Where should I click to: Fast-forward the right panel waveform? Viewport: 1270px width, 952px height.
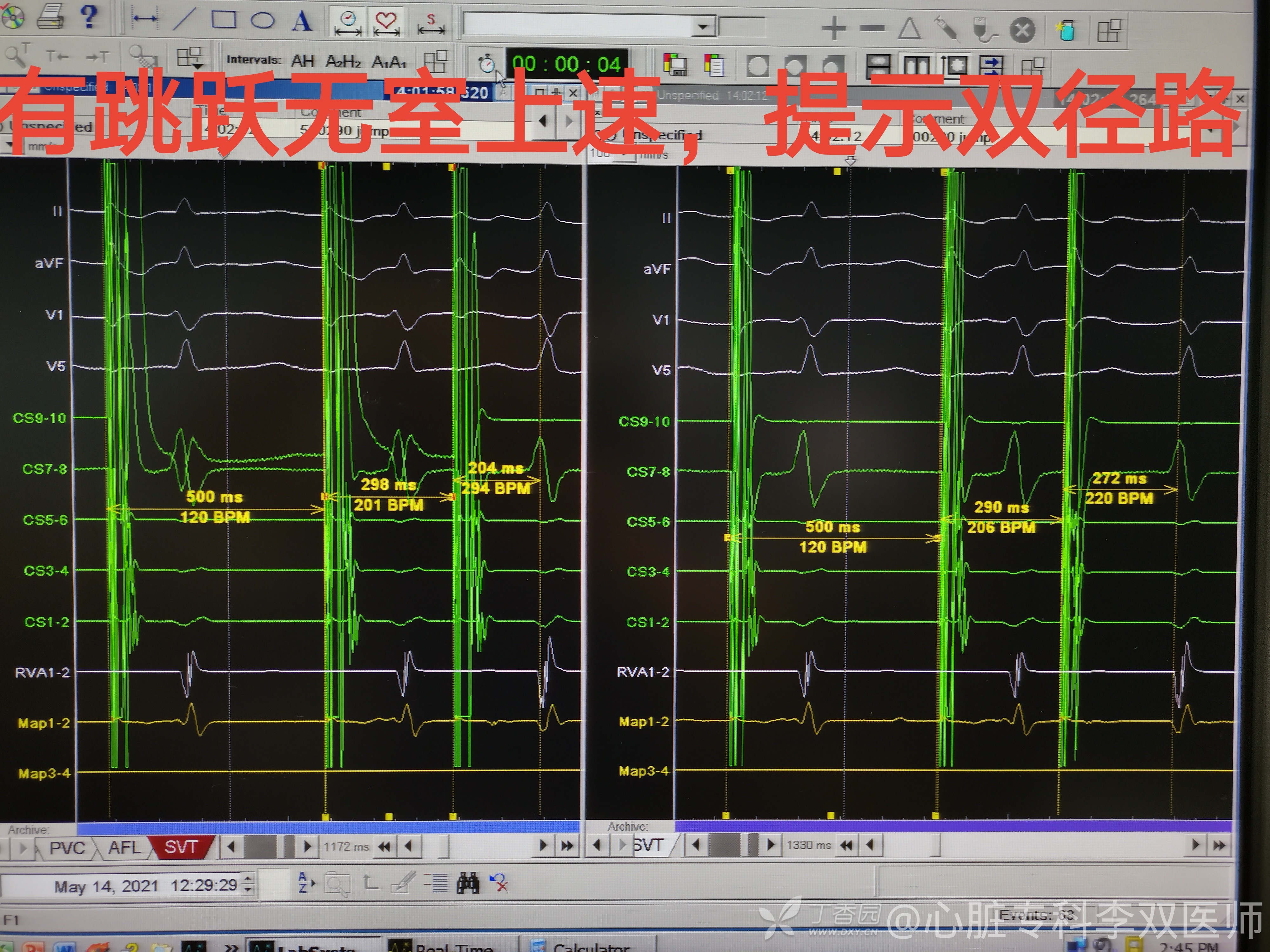coord(1220,845)
